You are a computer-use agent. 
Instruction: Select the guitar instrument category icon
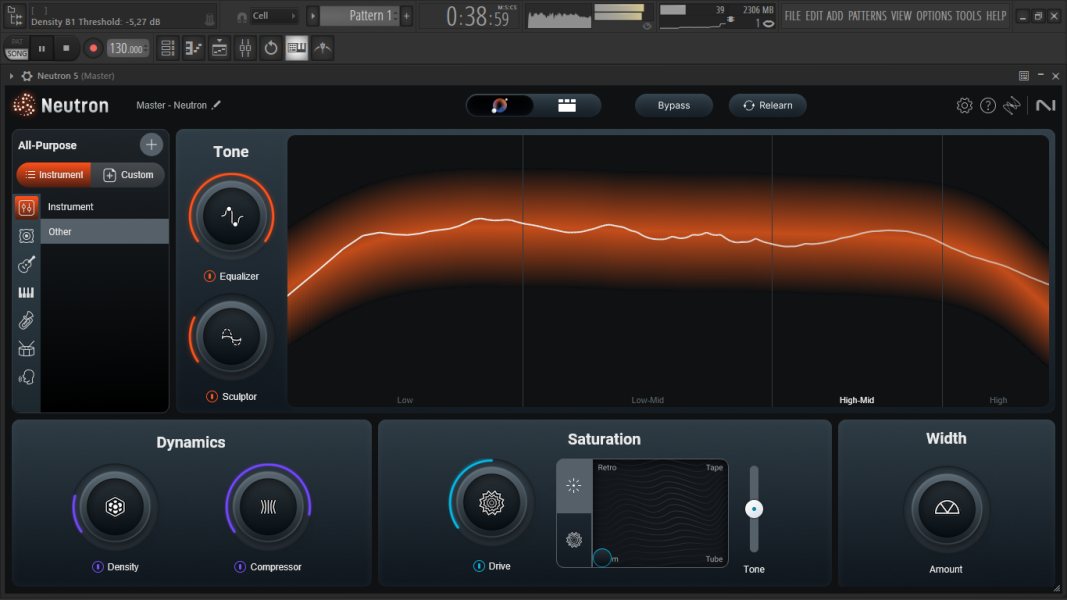click(27, 264)
